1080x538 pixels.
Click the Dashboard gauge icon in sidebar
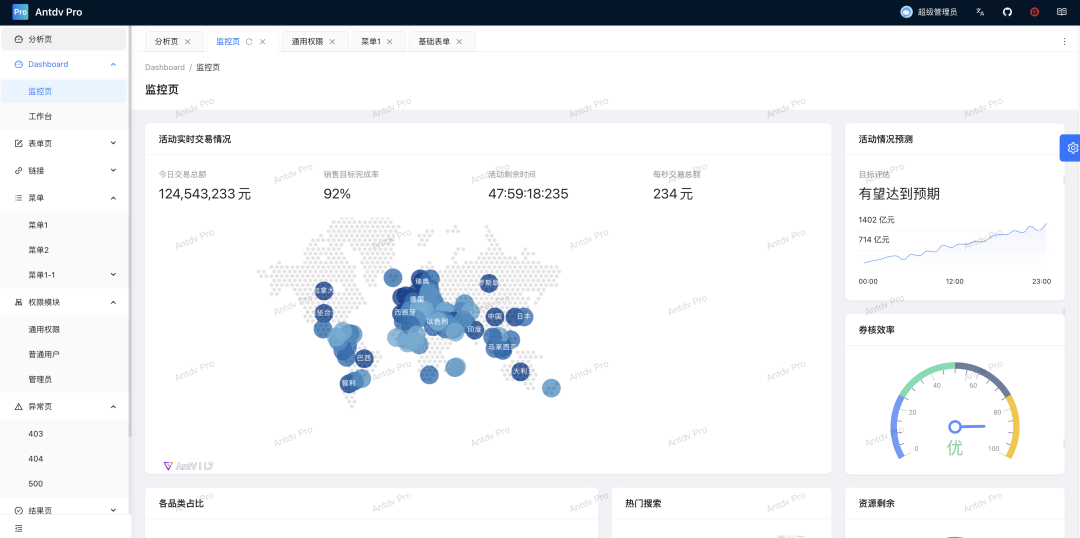point(19,64)
